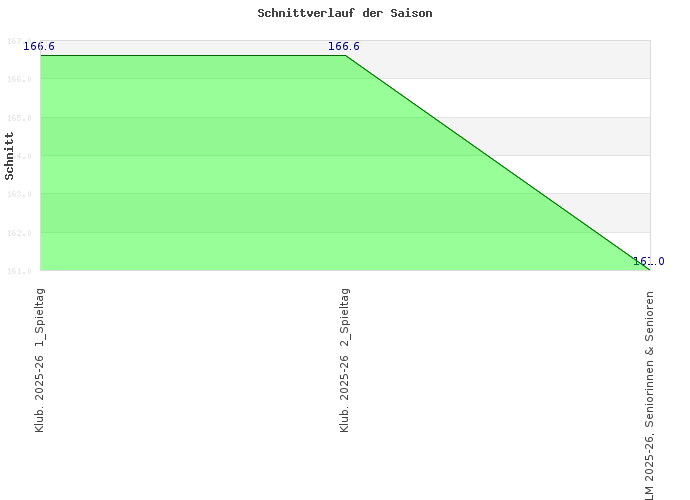Click the 165.0 y-axis tick label
The height and width of the screenshot is (500, 690).
21,118
